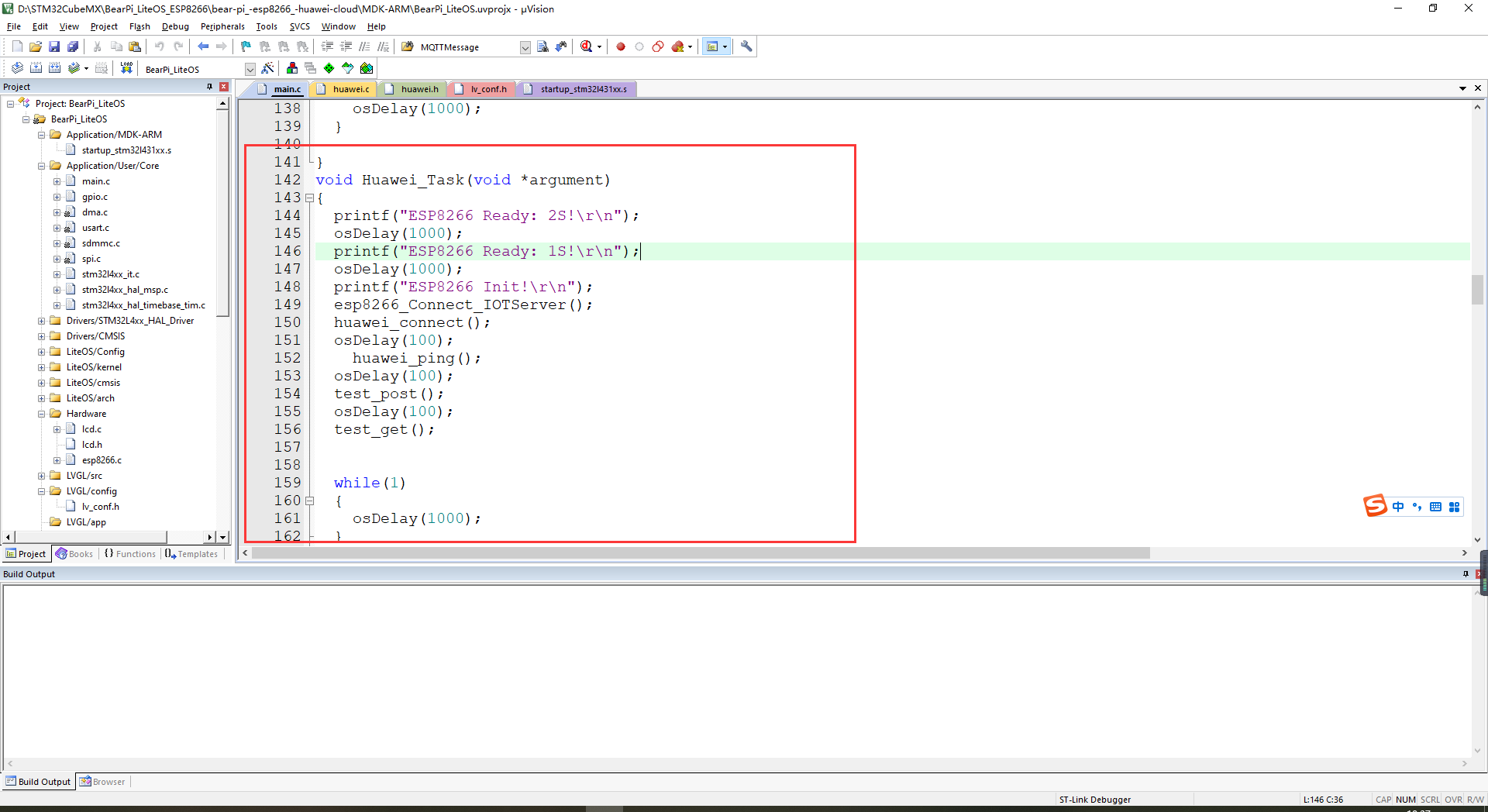Switch to the Functions panel tab

coord(130,554)
